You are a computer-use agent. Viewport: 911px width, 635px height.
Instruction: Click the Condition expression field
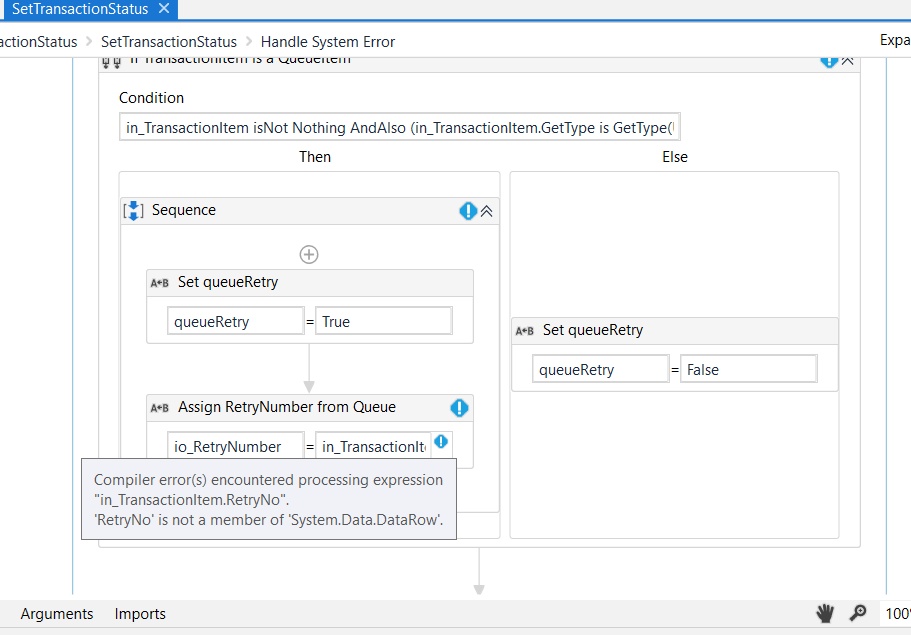[399, 128]
